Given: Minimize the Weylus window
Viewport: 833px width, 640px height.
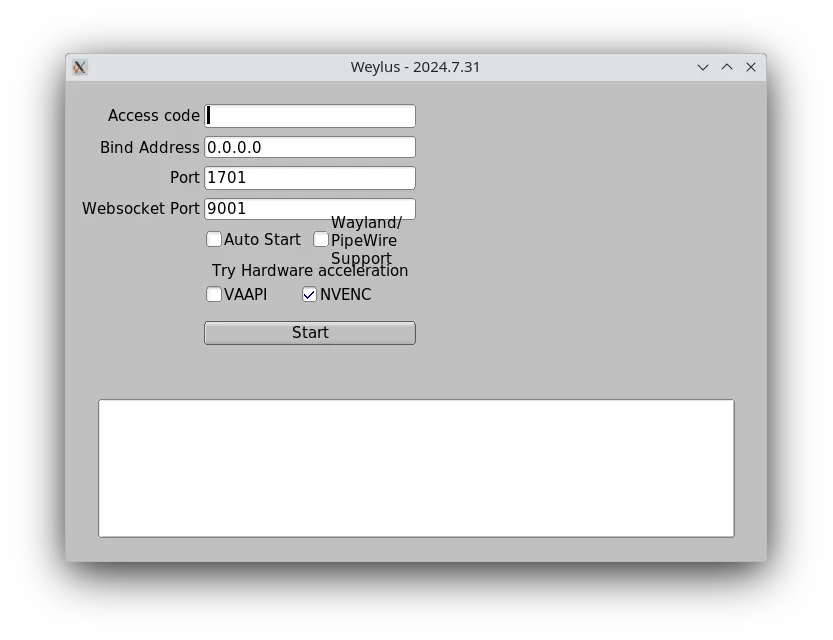Looking at the screenshot, I should [703, 67].
